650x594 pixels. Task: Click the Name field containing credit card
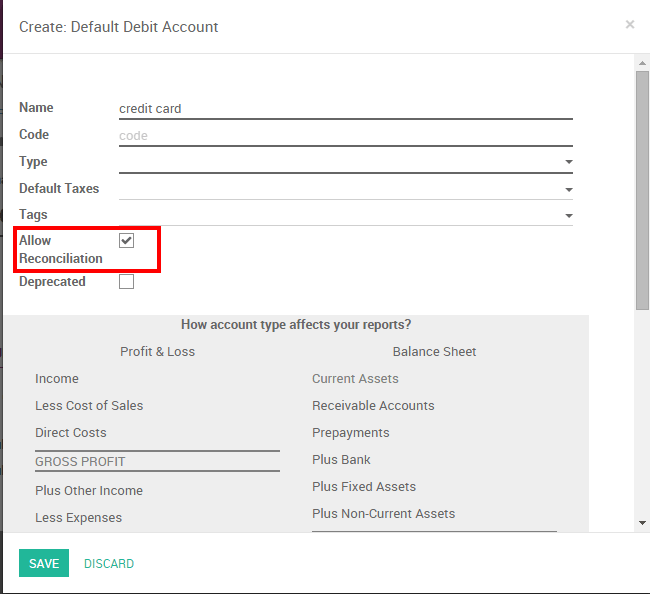click(x=345, y=108)
